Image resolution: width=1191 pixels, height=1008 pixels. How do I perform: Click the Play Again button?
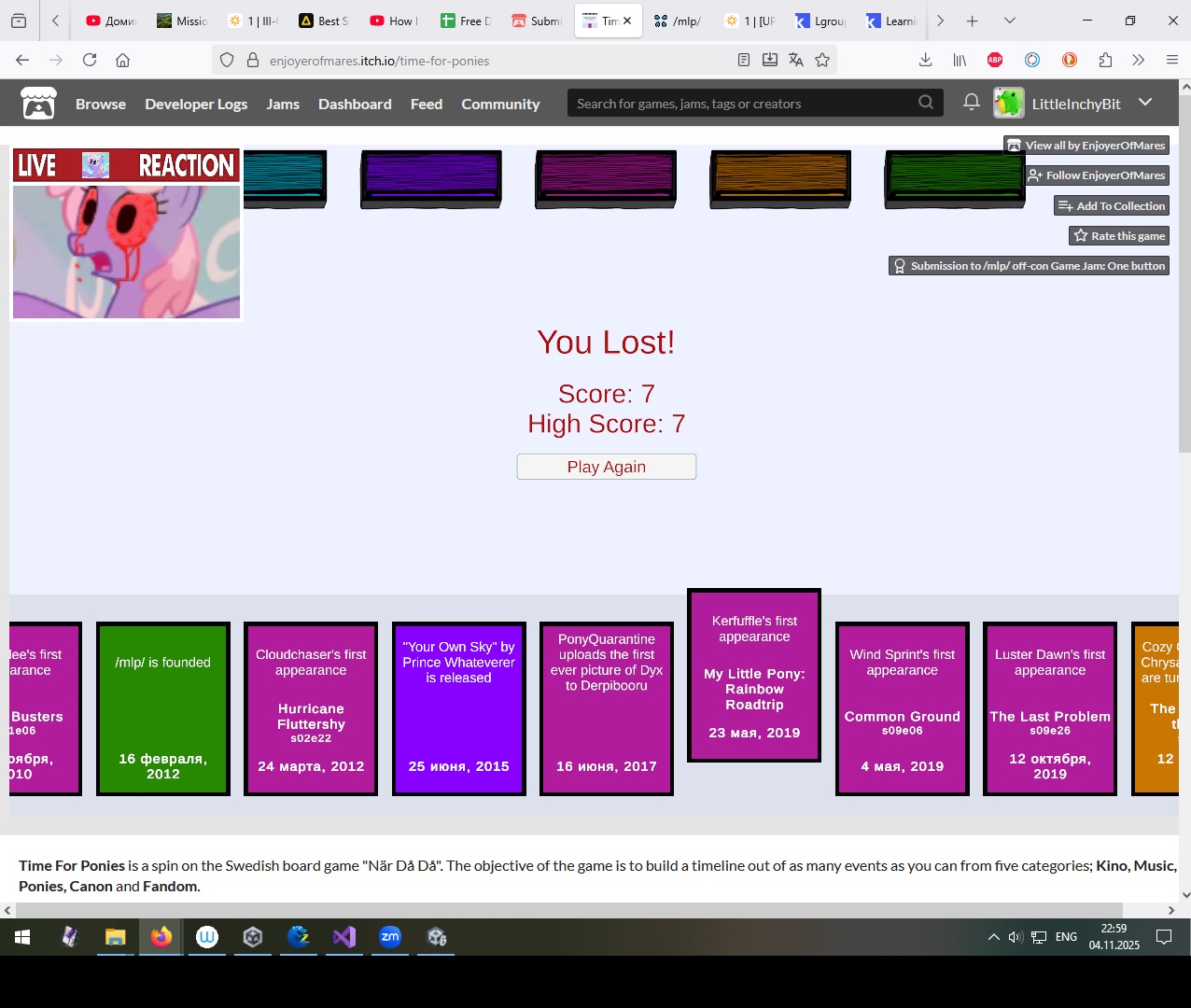coord(607,467)
